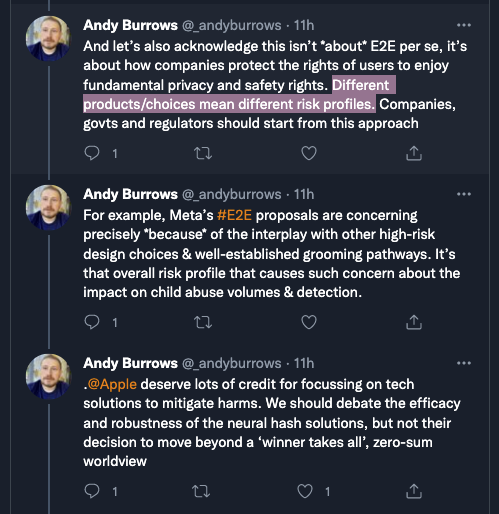This screenshot has width=499, height=514.
Task: Share the tweet about zero-sum worldview
Action: pos(414,492)
